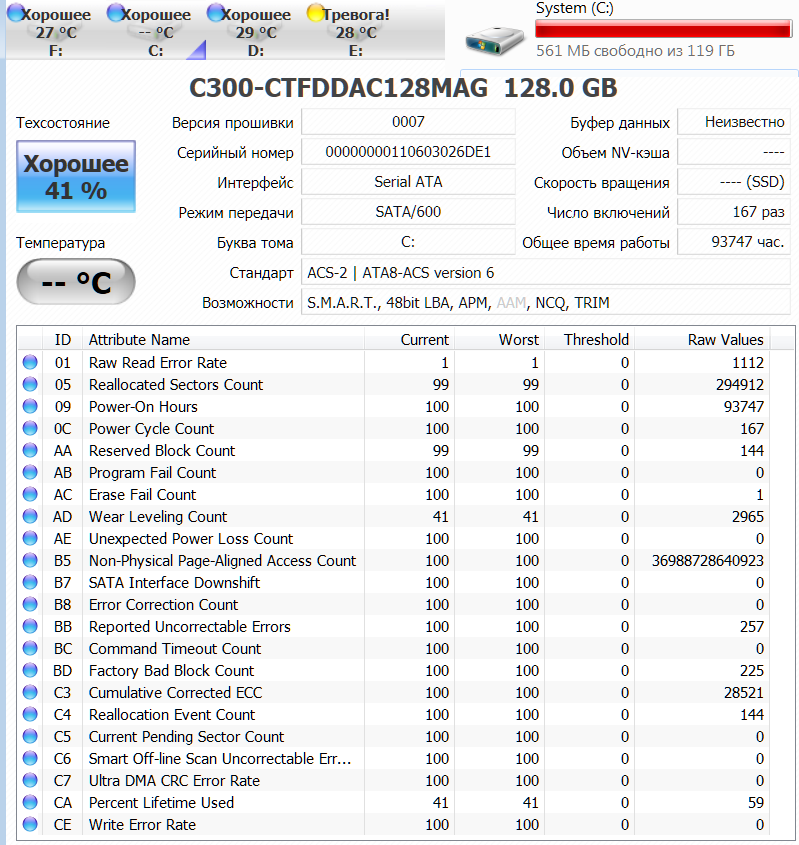Click the SATA/600 transfer mode field
The height and width of the screenshot is (845, 799).
click(x=408, y=212)
